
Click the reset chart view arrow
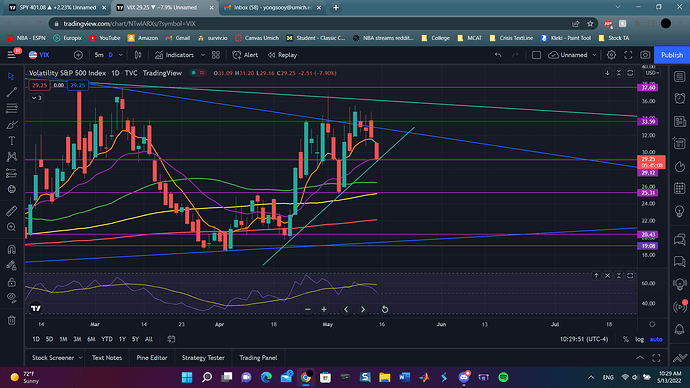(x=385, y=309)
